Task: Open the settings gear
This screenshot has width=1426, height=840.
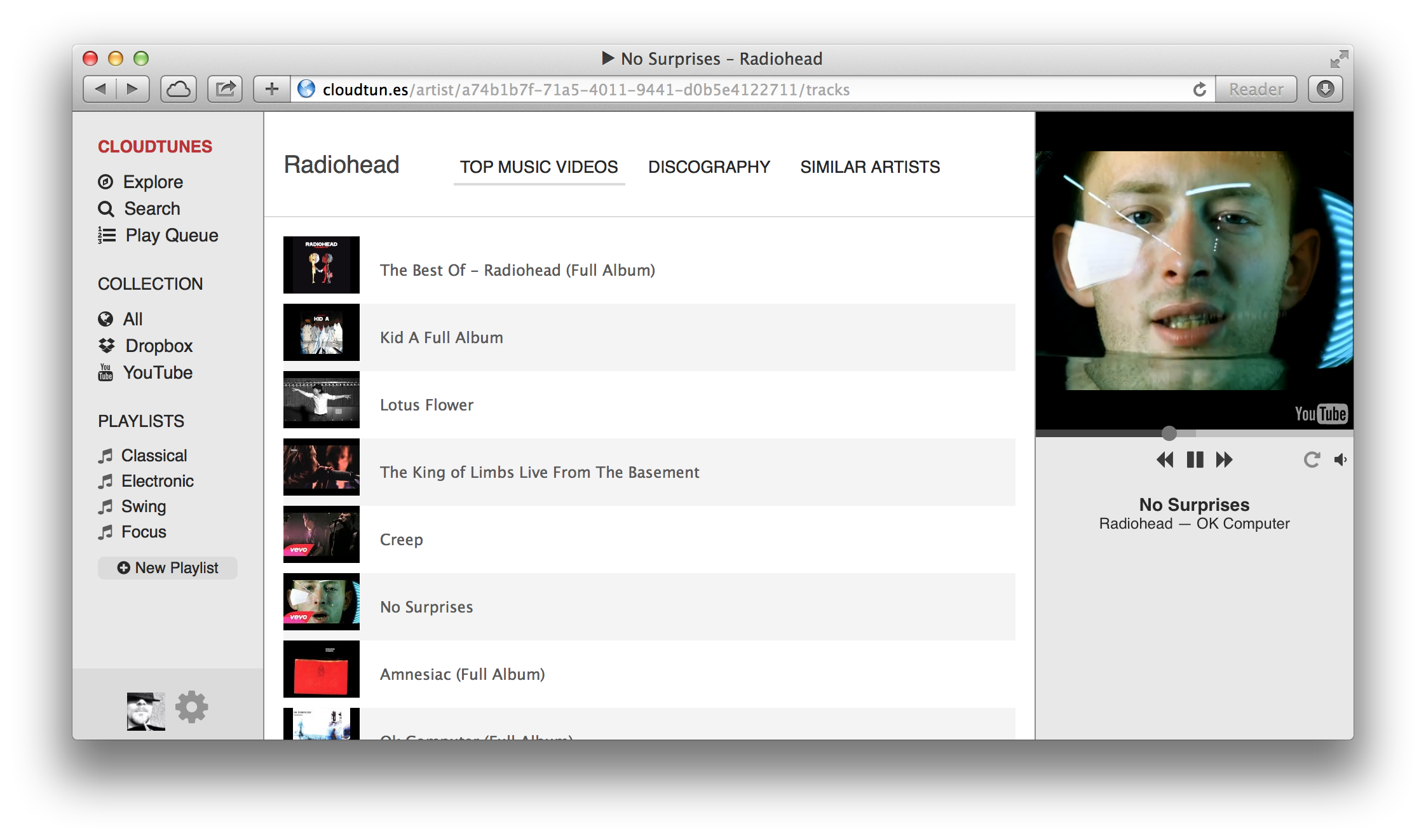Action: 191,707
